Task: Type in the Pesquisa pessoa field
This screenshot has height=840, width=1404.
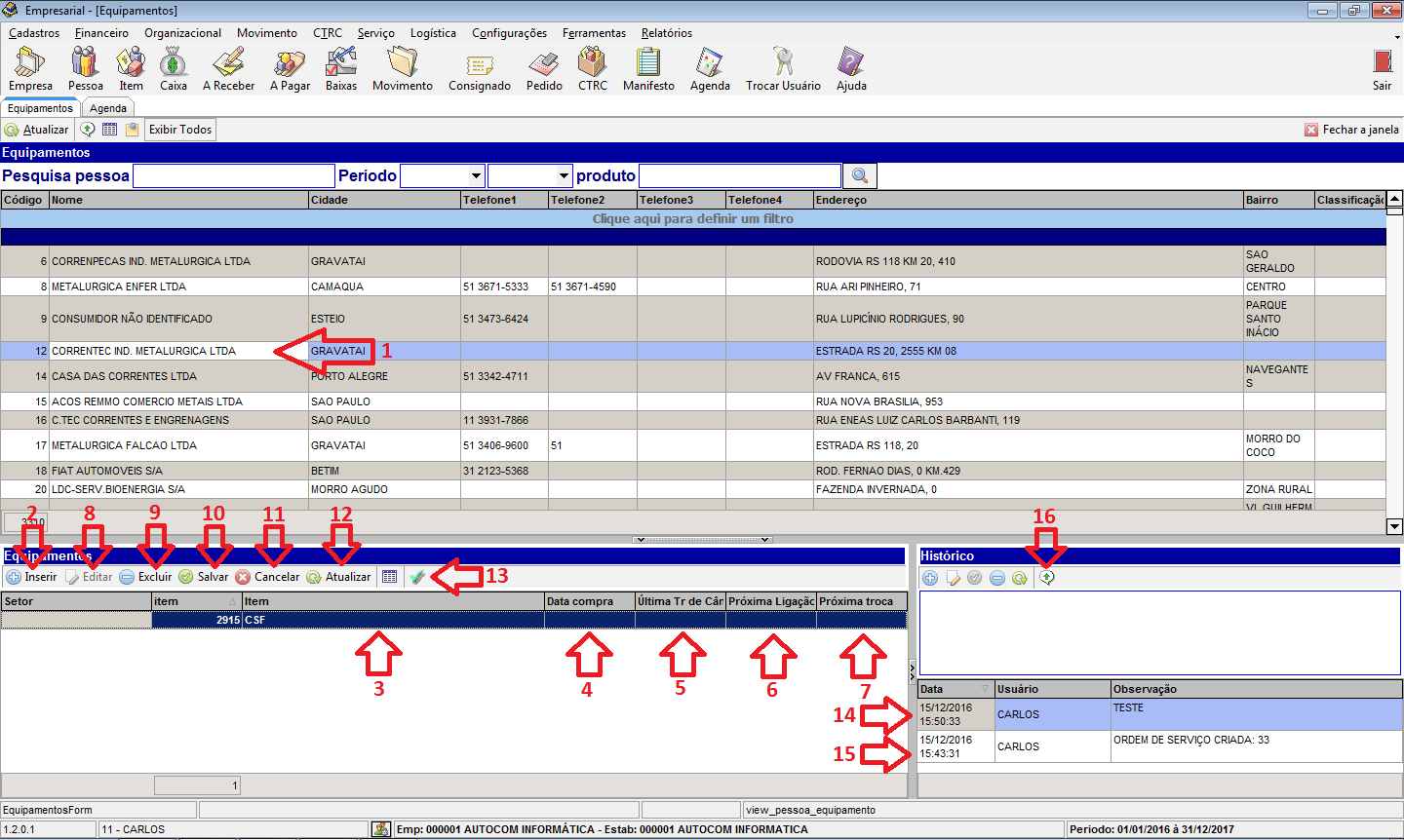Action: click(x=234, y=175)
